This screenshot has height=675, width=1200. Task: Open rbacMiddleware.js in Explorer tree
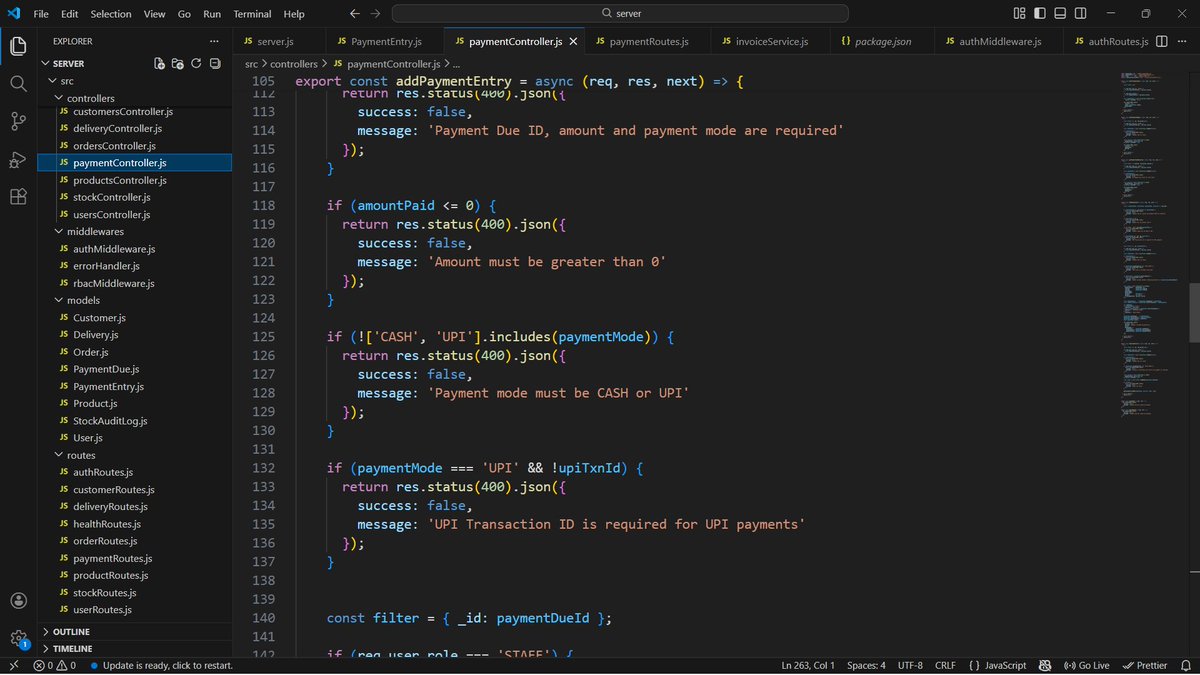click(113, 283)
